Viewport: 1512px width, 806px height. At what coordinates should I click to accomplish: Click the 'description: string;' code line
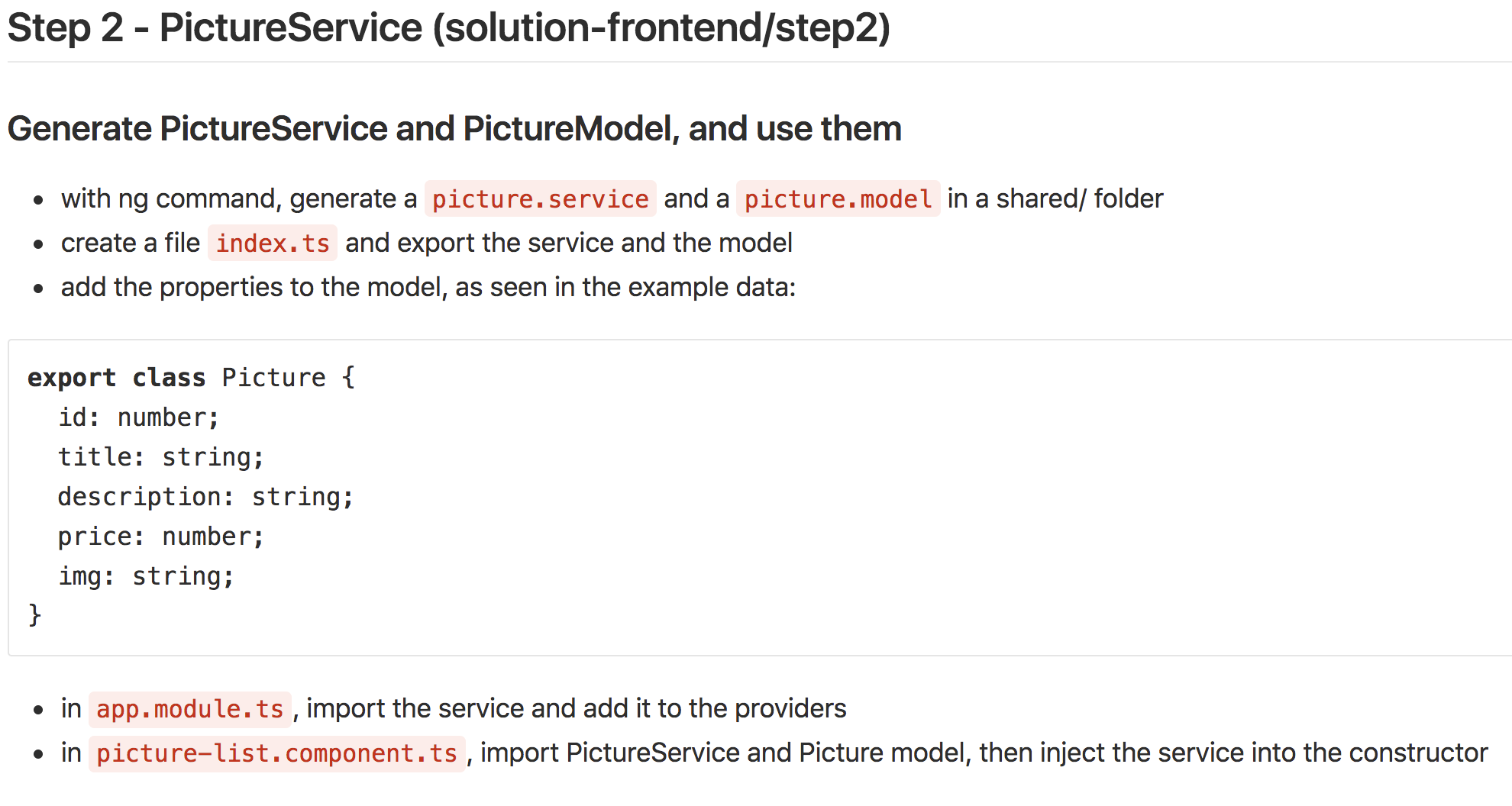(205, 497)
